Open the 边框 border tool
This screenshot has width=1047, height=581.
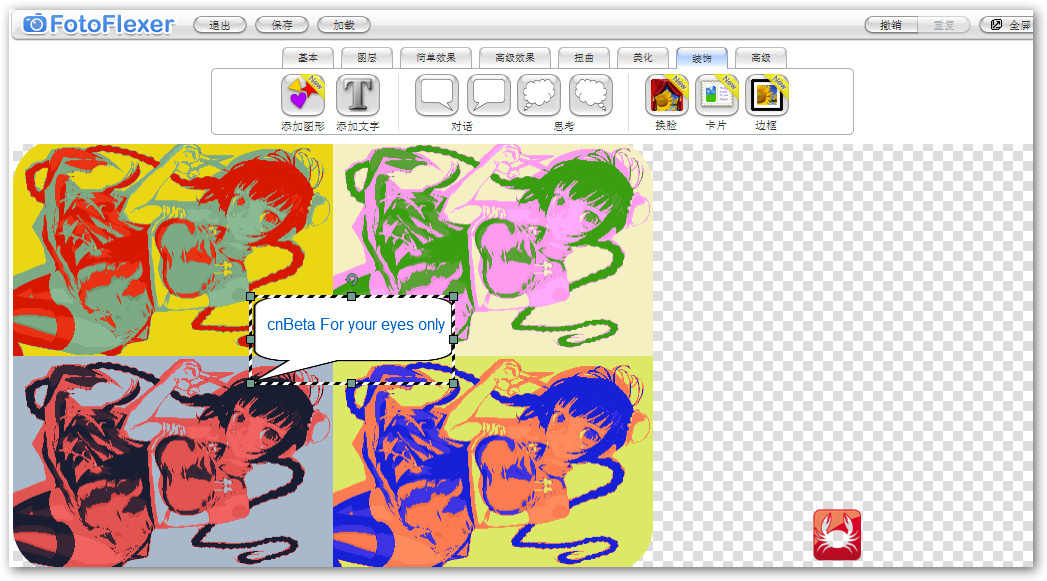(x=767, y=95)
